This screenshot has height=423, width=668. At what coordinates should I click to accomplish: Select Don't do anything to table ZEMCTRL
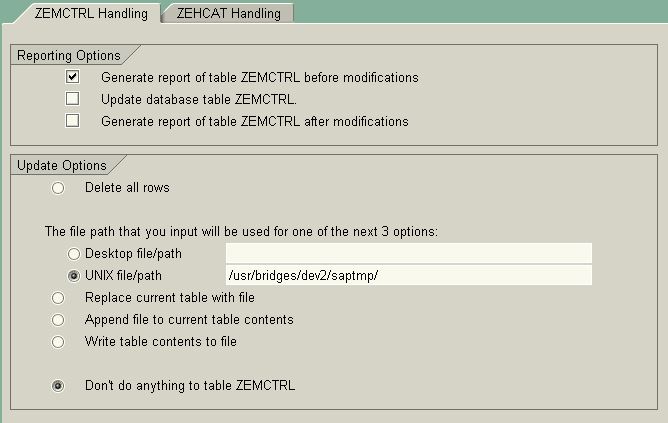(x=59, y=385)
